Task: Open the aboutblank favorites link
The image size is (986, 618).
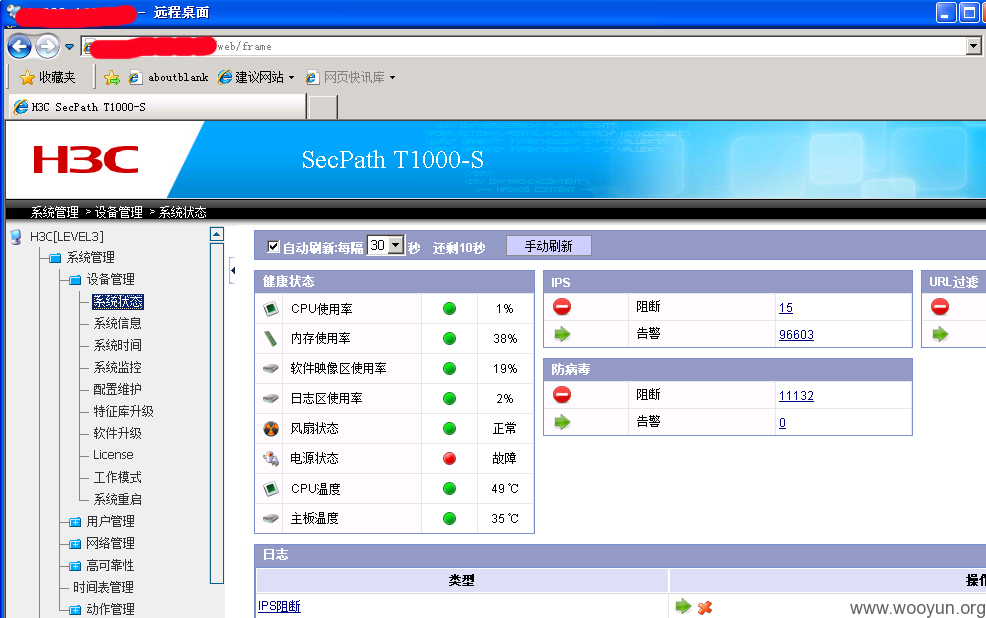Action: pyautogui.click(x=169, y=77)
